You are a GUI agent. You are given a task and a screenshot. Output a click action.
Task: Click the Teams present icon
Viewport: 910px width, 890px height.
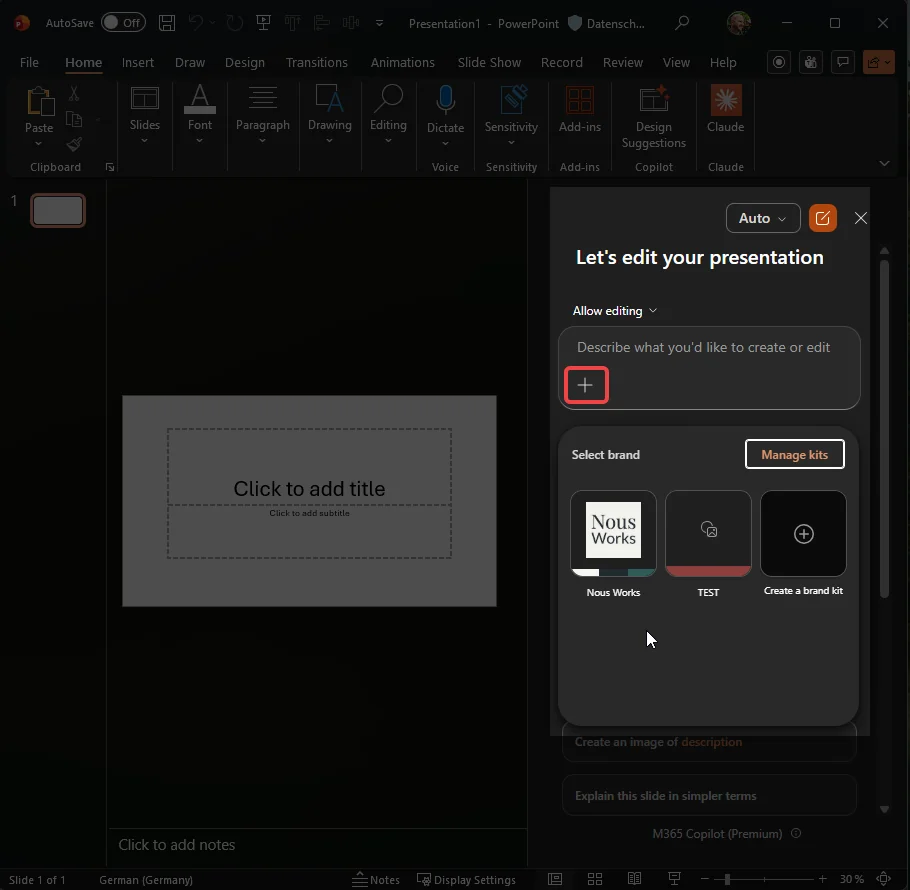(x=811, y=62)
